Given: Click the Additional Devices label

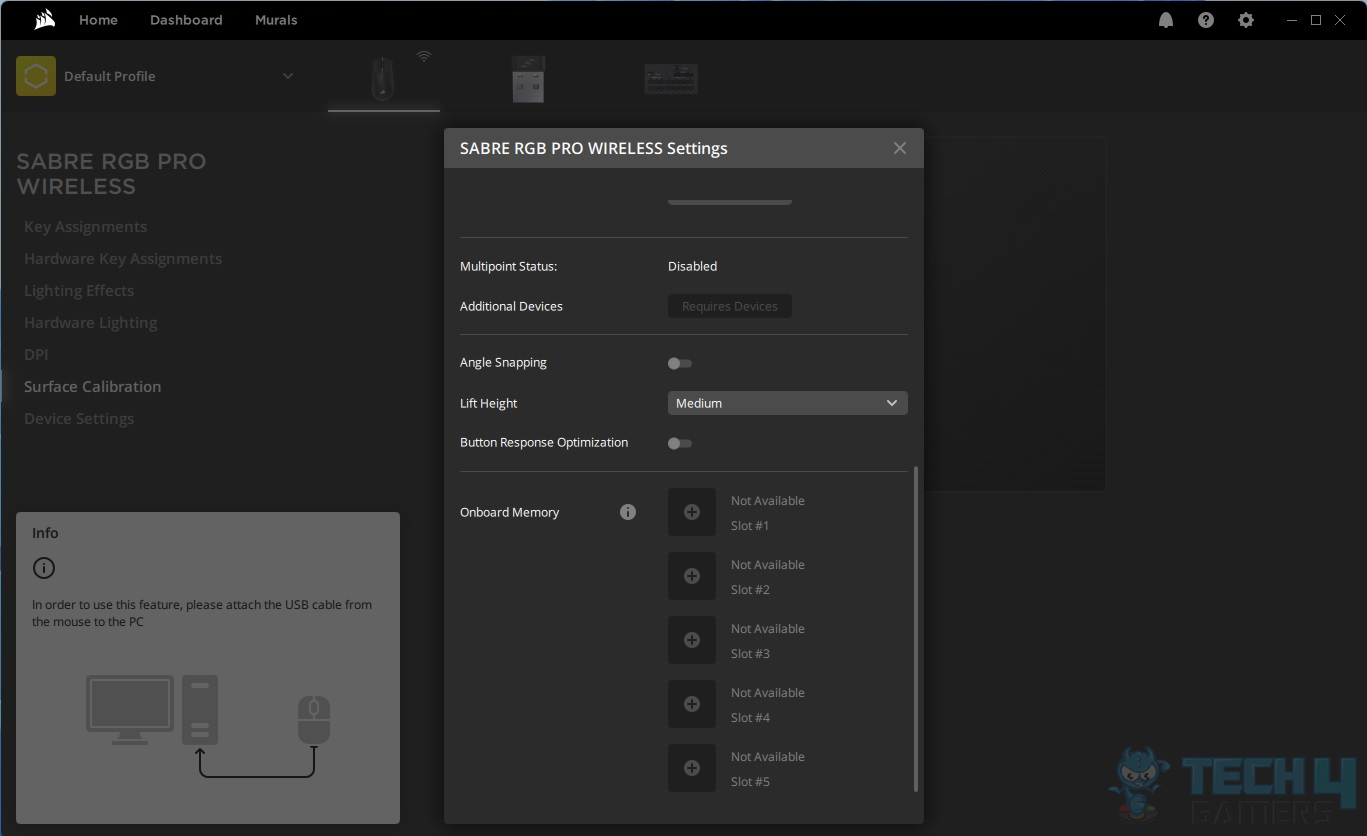Looking at the screenshot, I should pos(511,306).
